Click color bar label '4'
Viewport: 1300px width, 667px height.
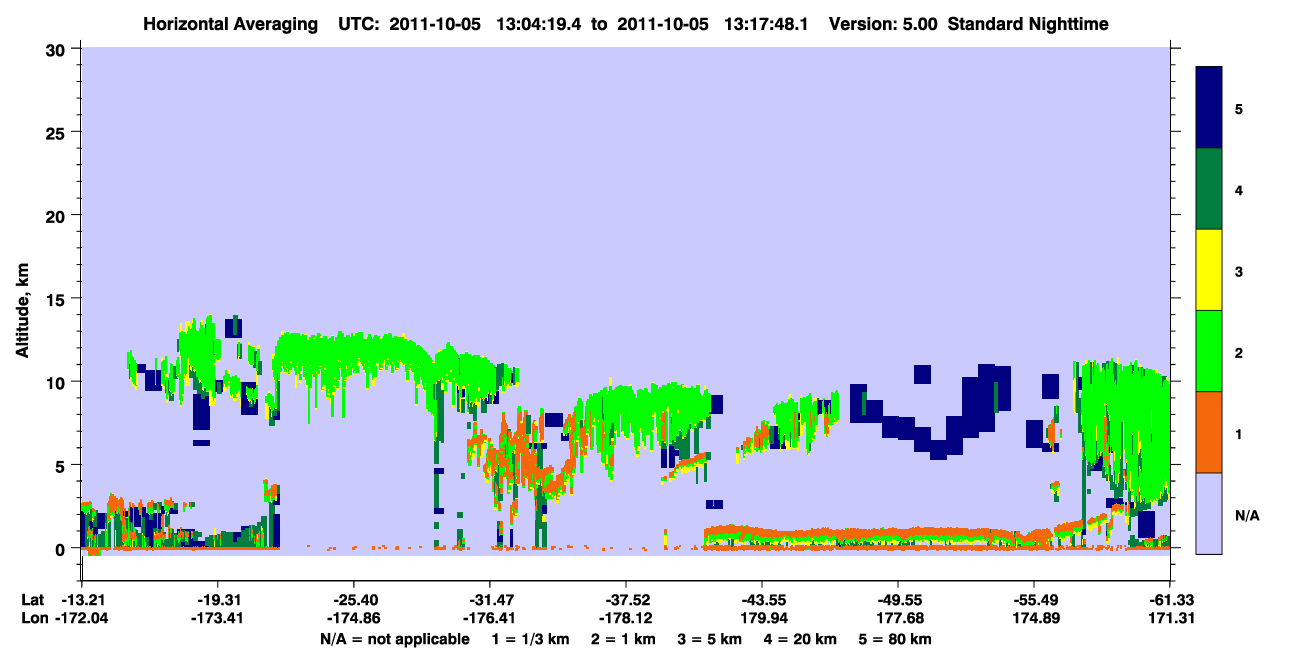point(1239,189)
